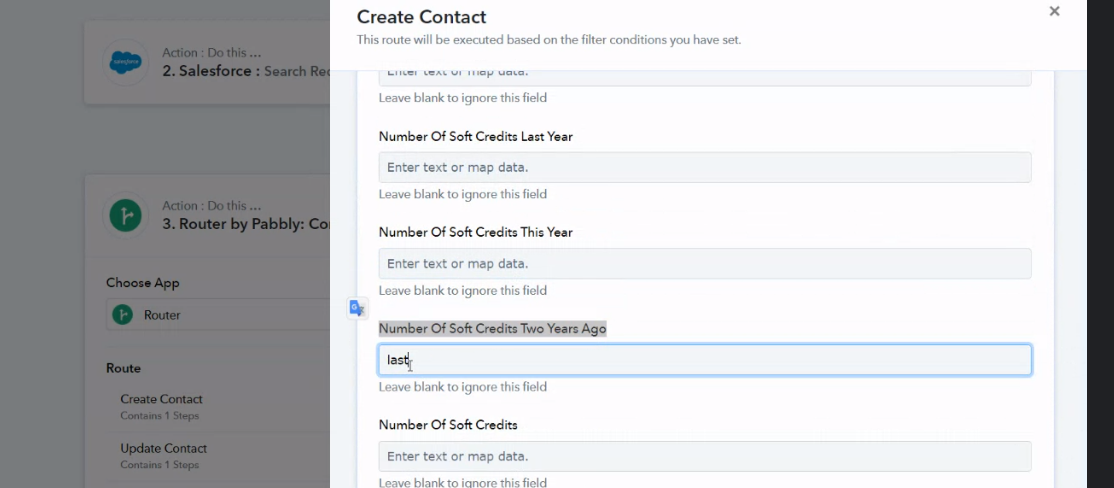Screen dimensions: 1114x488
Task: Select the Update Contact route
Action: [163, 449]
